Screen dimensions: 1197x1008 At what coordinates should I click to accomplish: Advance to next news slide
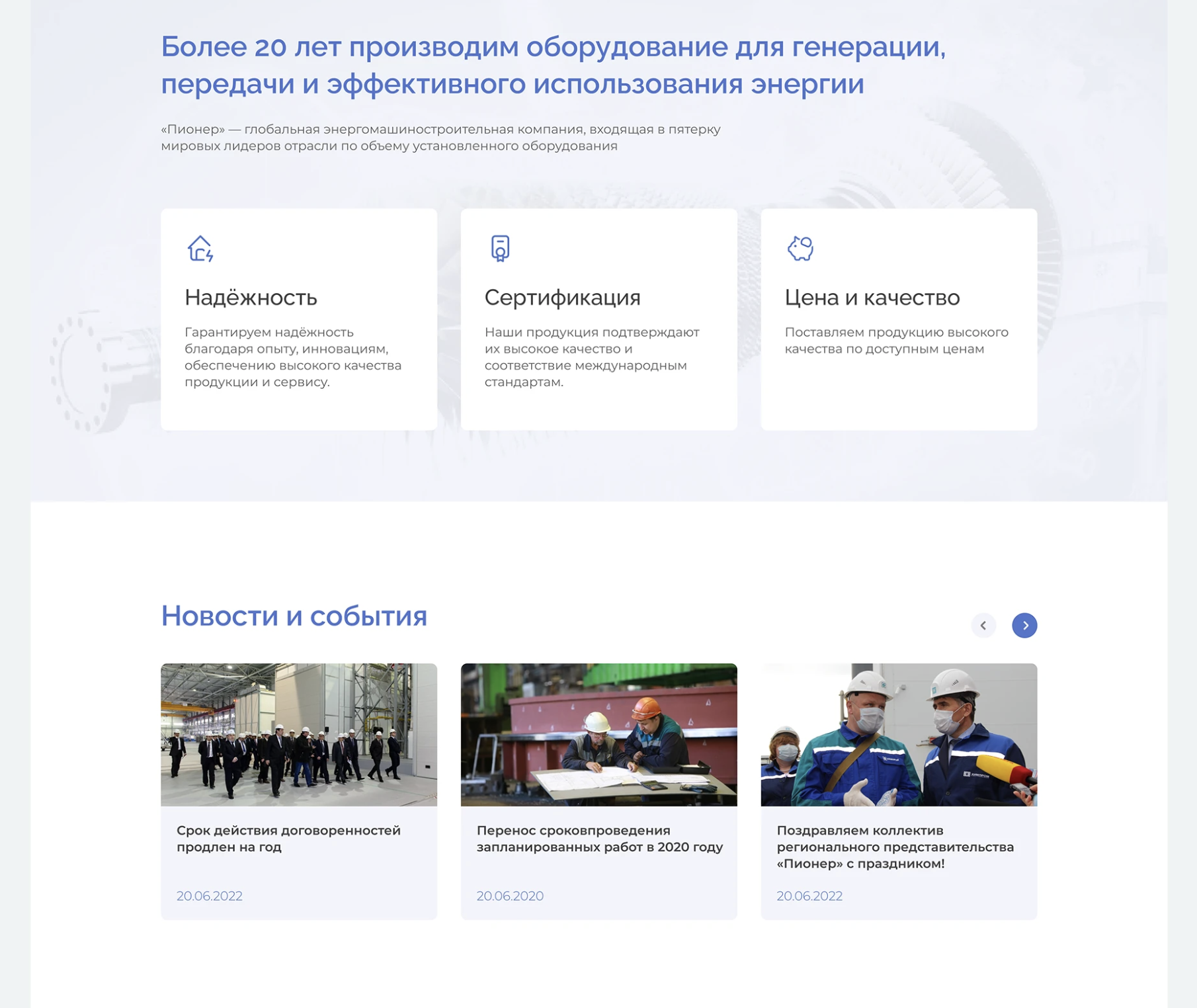(1024, 625)
